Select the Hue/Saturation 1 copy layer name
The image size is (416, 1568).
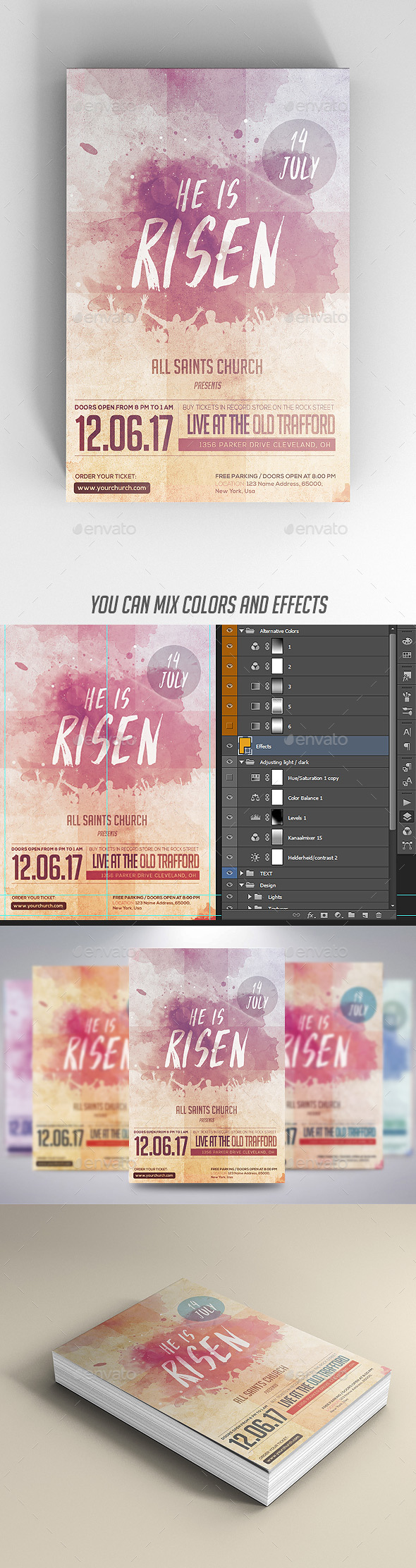[x=313, y=778]
